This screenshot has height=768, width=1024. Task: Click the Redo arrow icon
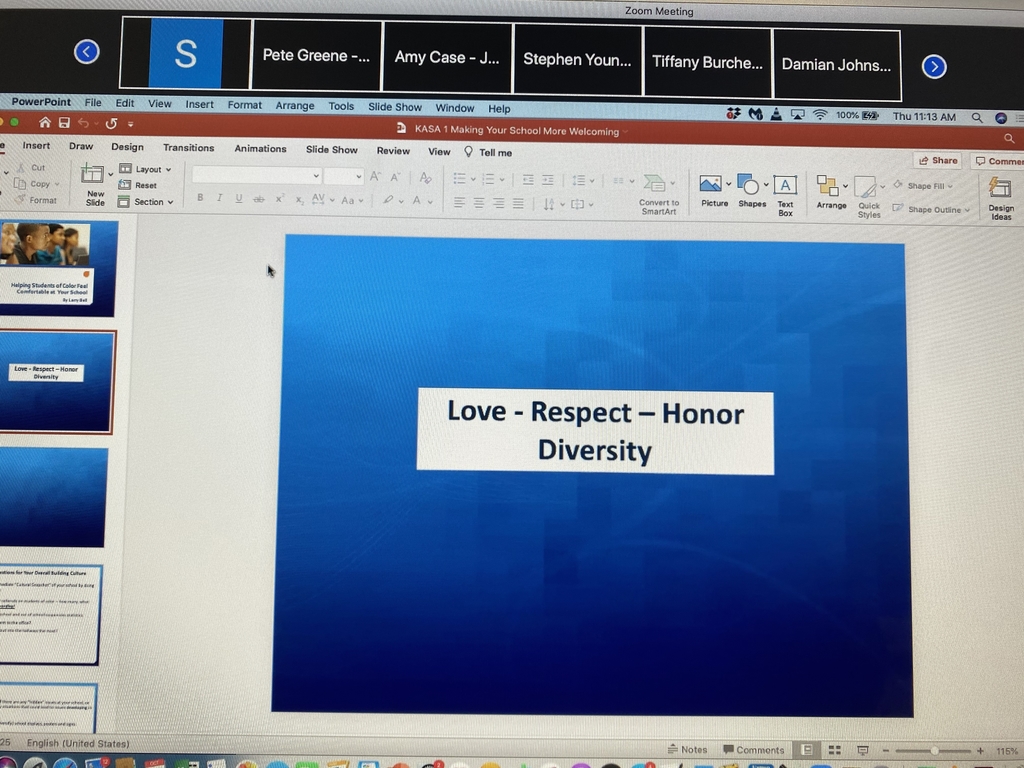[112, 123]
